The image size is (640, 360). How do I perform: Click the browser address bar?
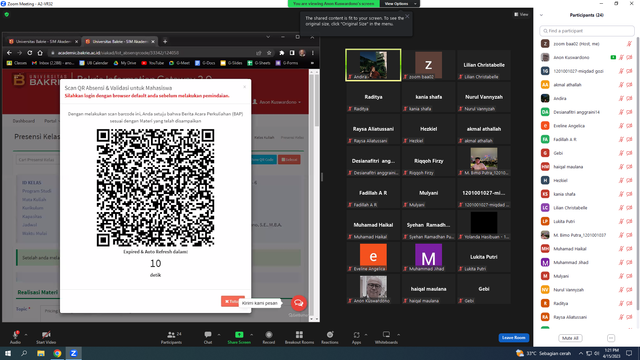pos(156,53)
